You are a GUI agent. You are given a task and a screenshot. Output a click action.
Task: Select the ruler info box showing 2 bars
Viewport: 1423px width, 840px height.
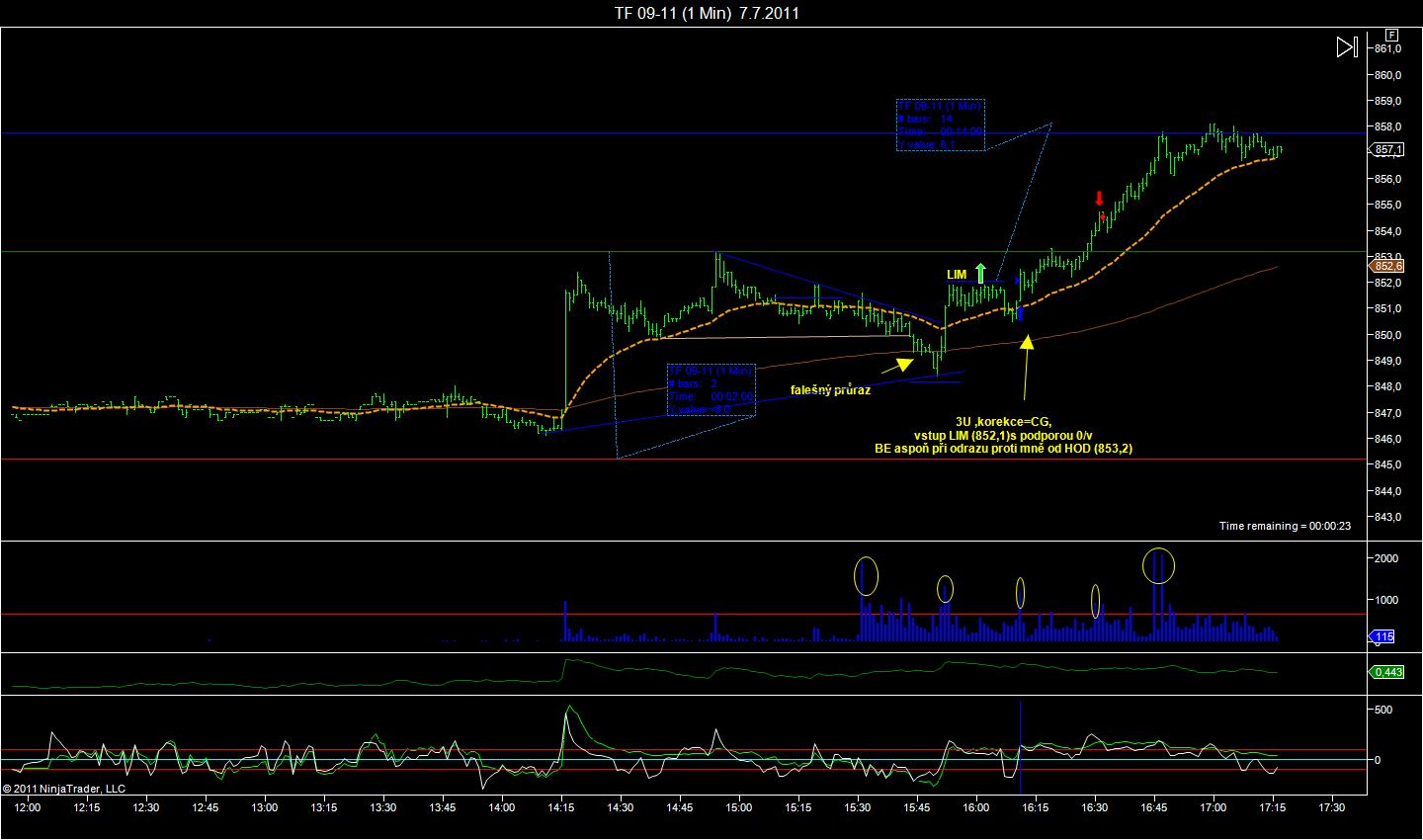pyautogui.click(x=711, y=389)
